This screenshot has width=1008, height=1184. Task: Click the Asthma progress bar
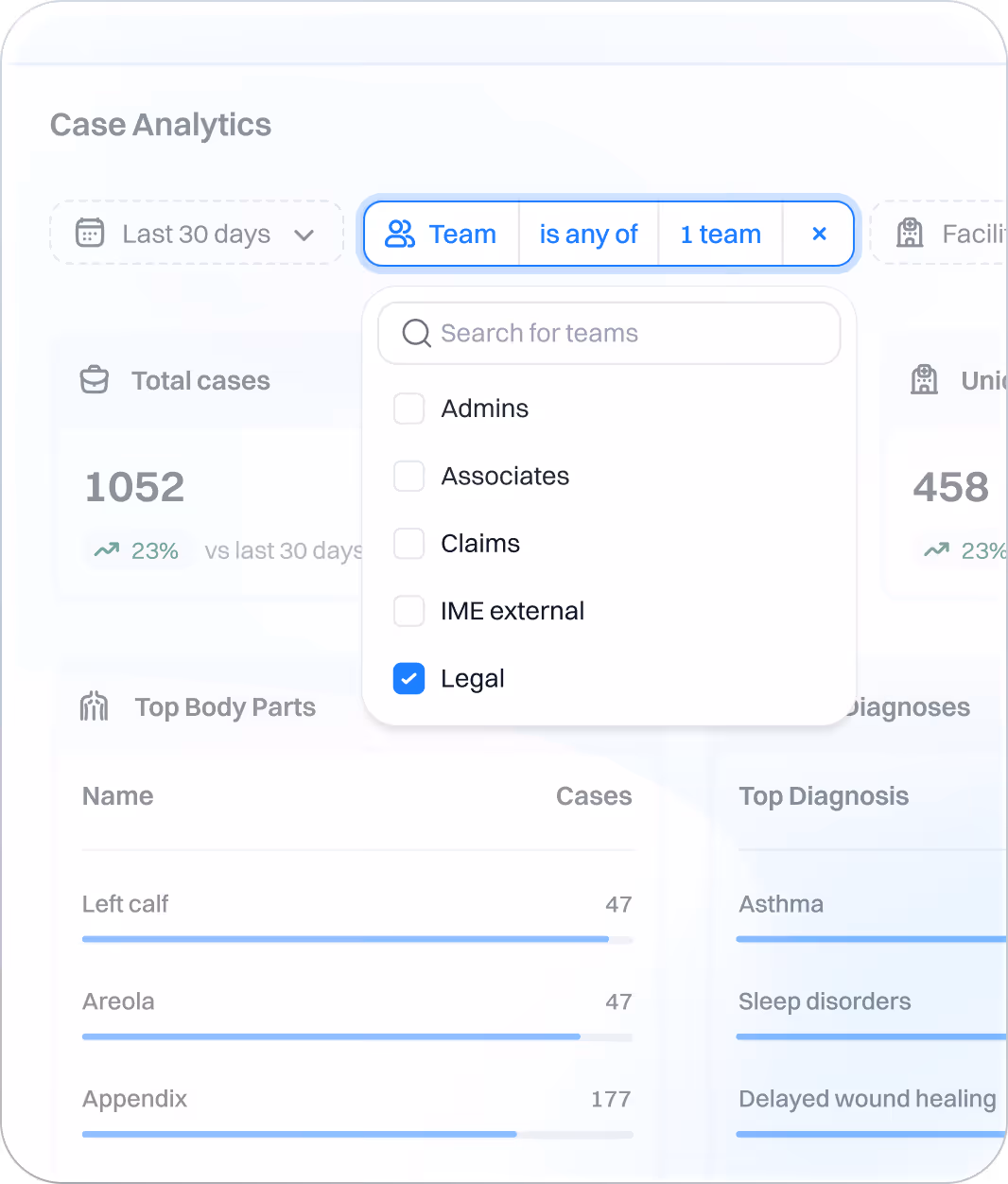click(x=871, y=939)
